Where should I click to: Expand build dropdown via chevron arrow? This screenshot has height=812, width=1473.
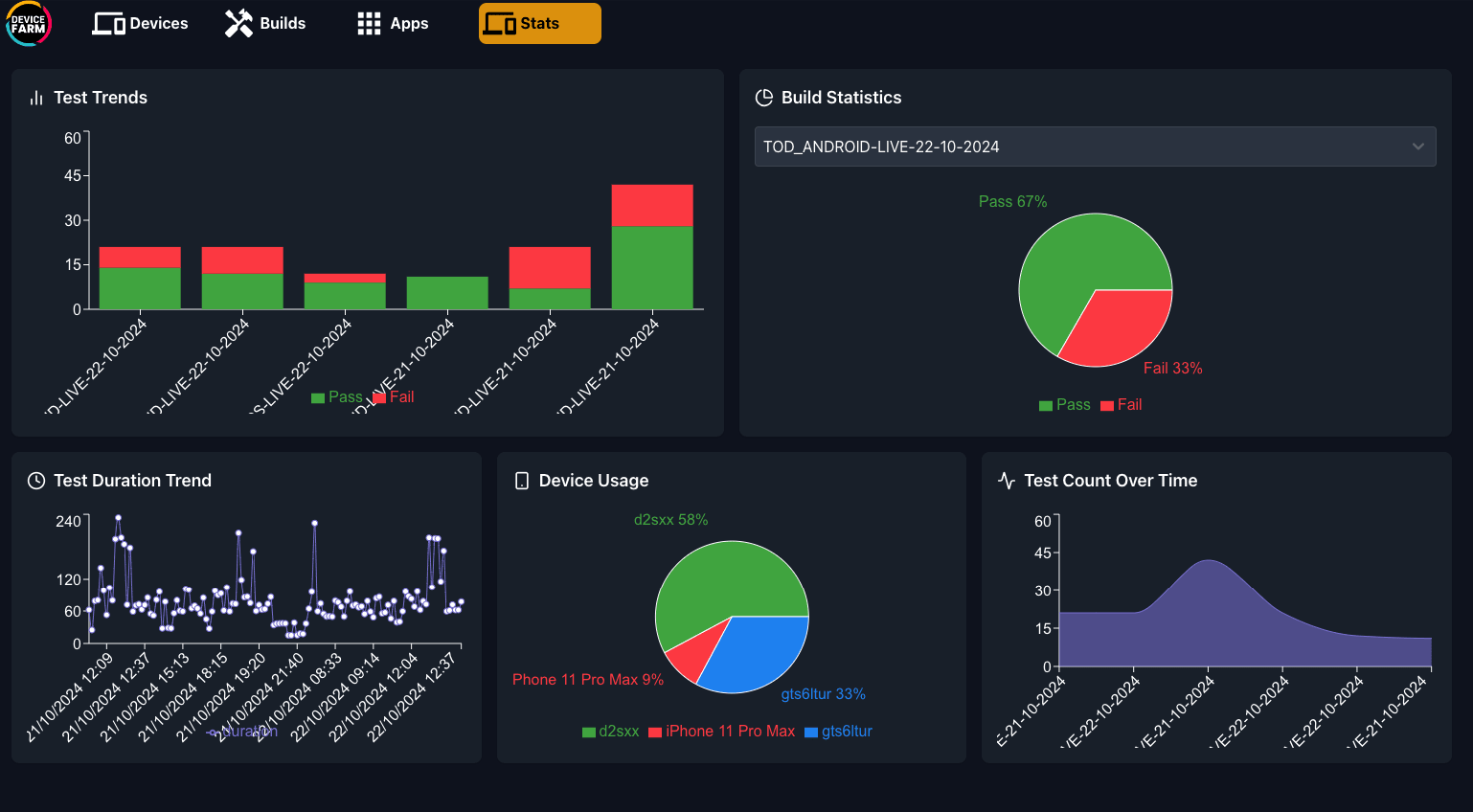pyautogui.click(x=1417, y=147)
